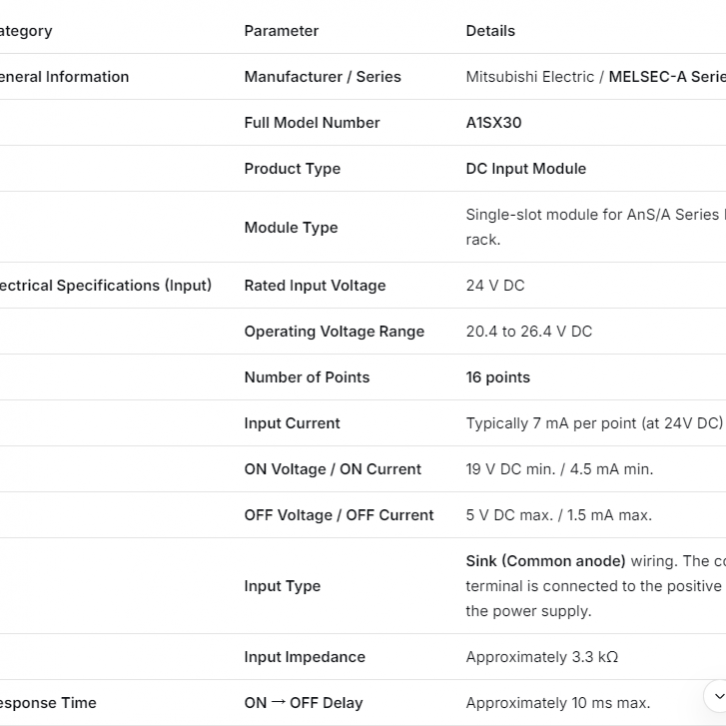This screenshot has width=726, height=726.
Task: Click the MELSEC-A Series bold text
Action: tap(665, 77)
